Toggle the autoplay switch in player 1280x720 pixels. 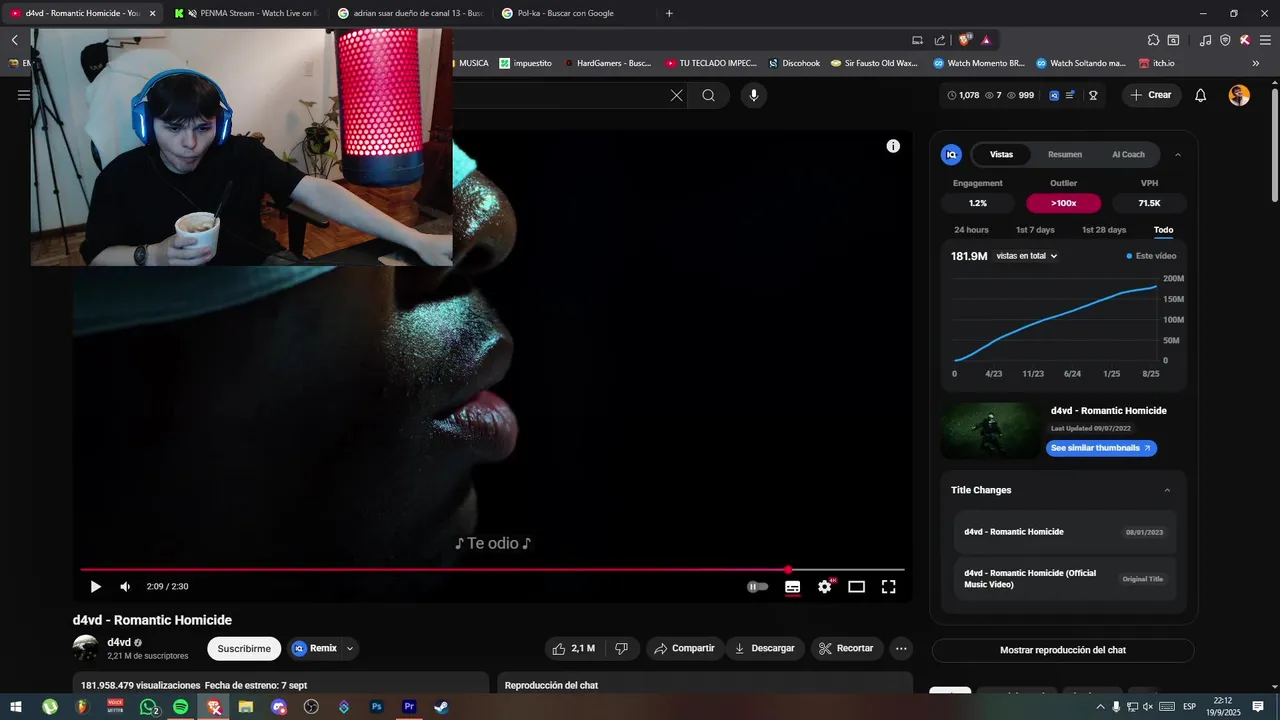[758, 587]
